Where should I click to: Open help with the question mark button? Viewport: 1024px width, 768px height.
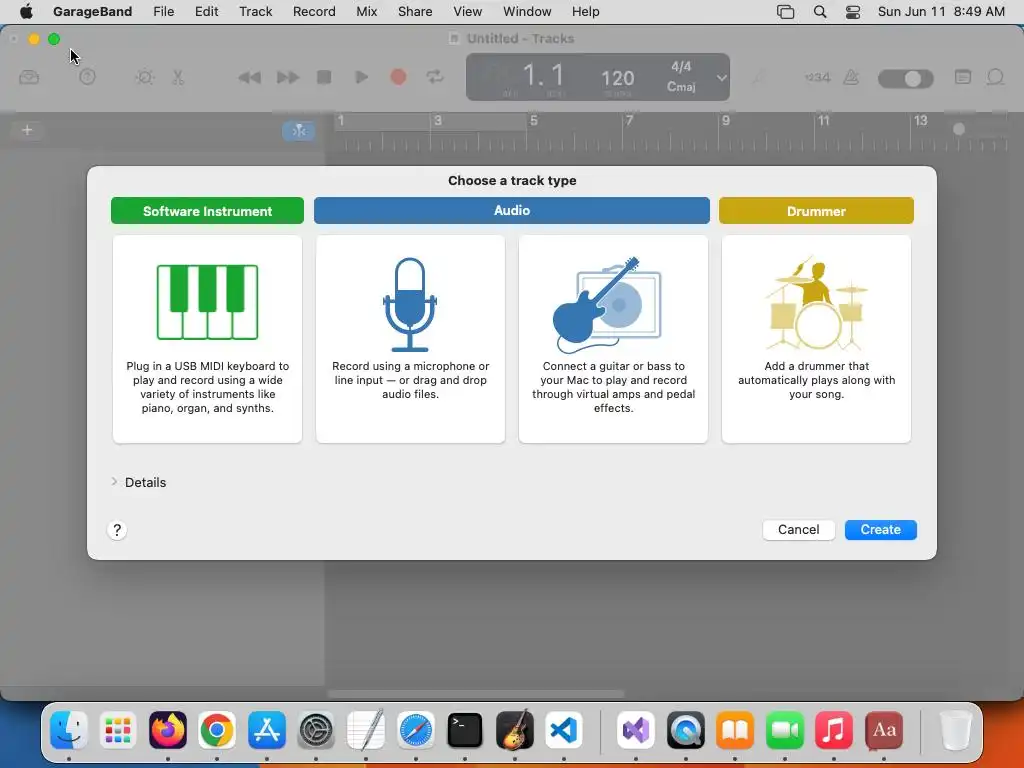(x=117, y=530)
